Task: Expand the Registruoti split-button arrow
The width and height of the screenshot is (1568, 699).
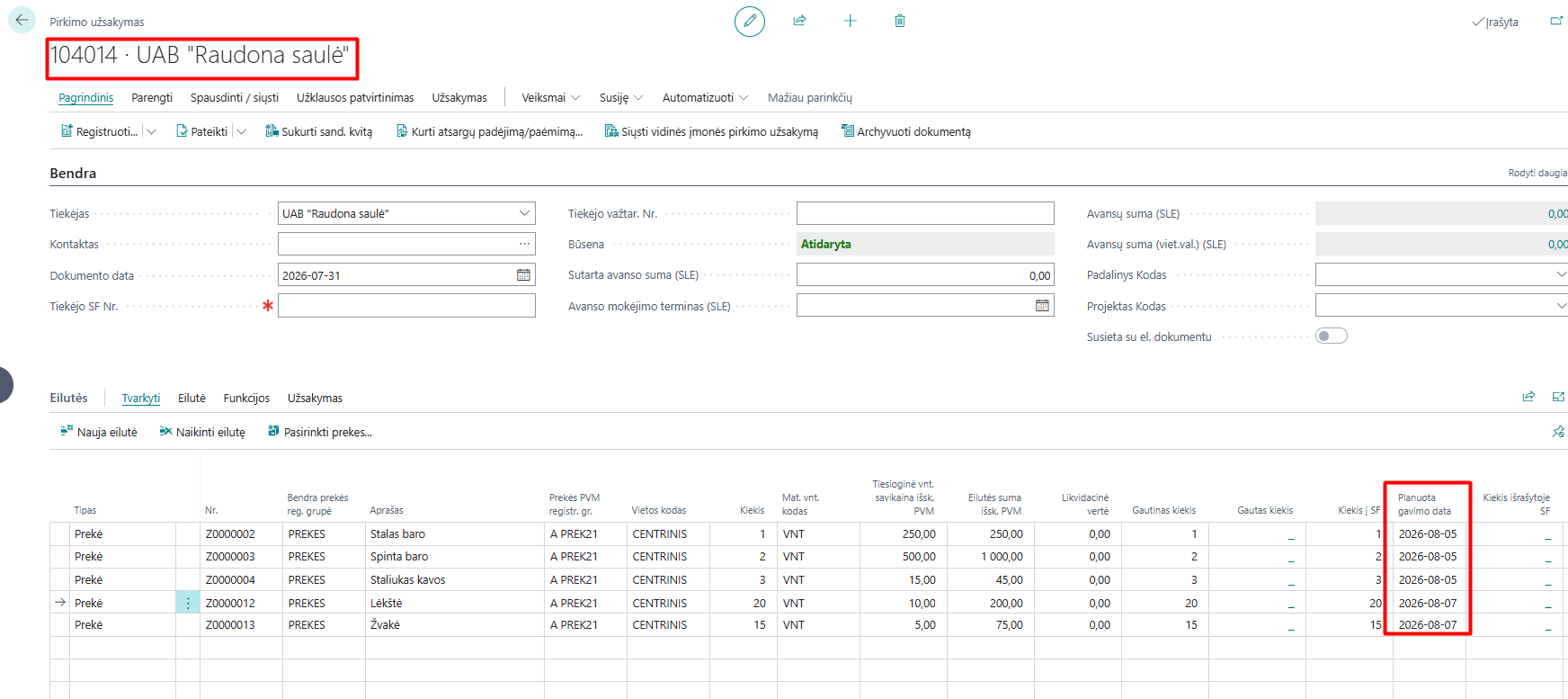Action: coord(152,131)
